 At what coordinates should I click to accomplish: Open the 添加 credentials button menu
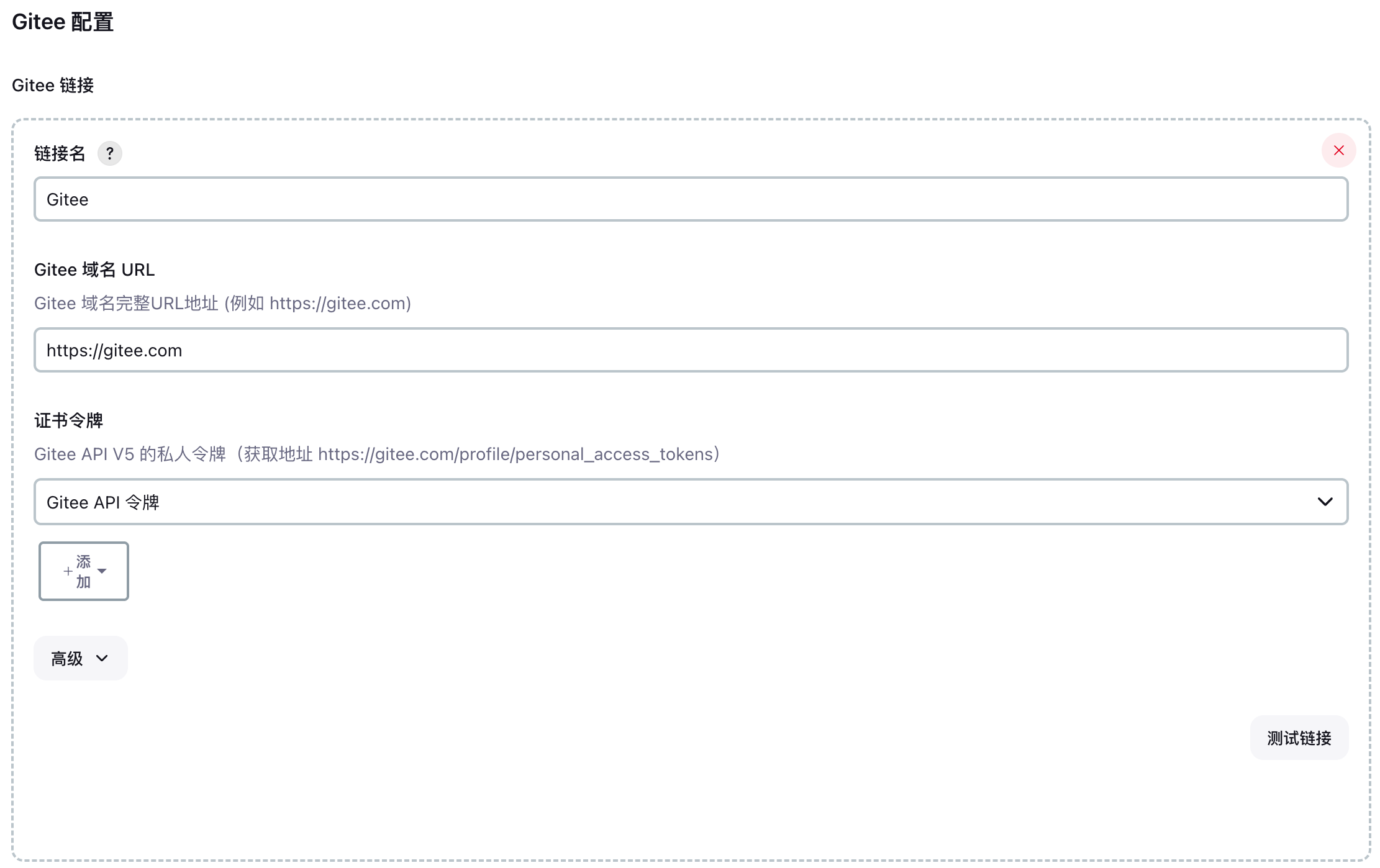coord(84,571)
